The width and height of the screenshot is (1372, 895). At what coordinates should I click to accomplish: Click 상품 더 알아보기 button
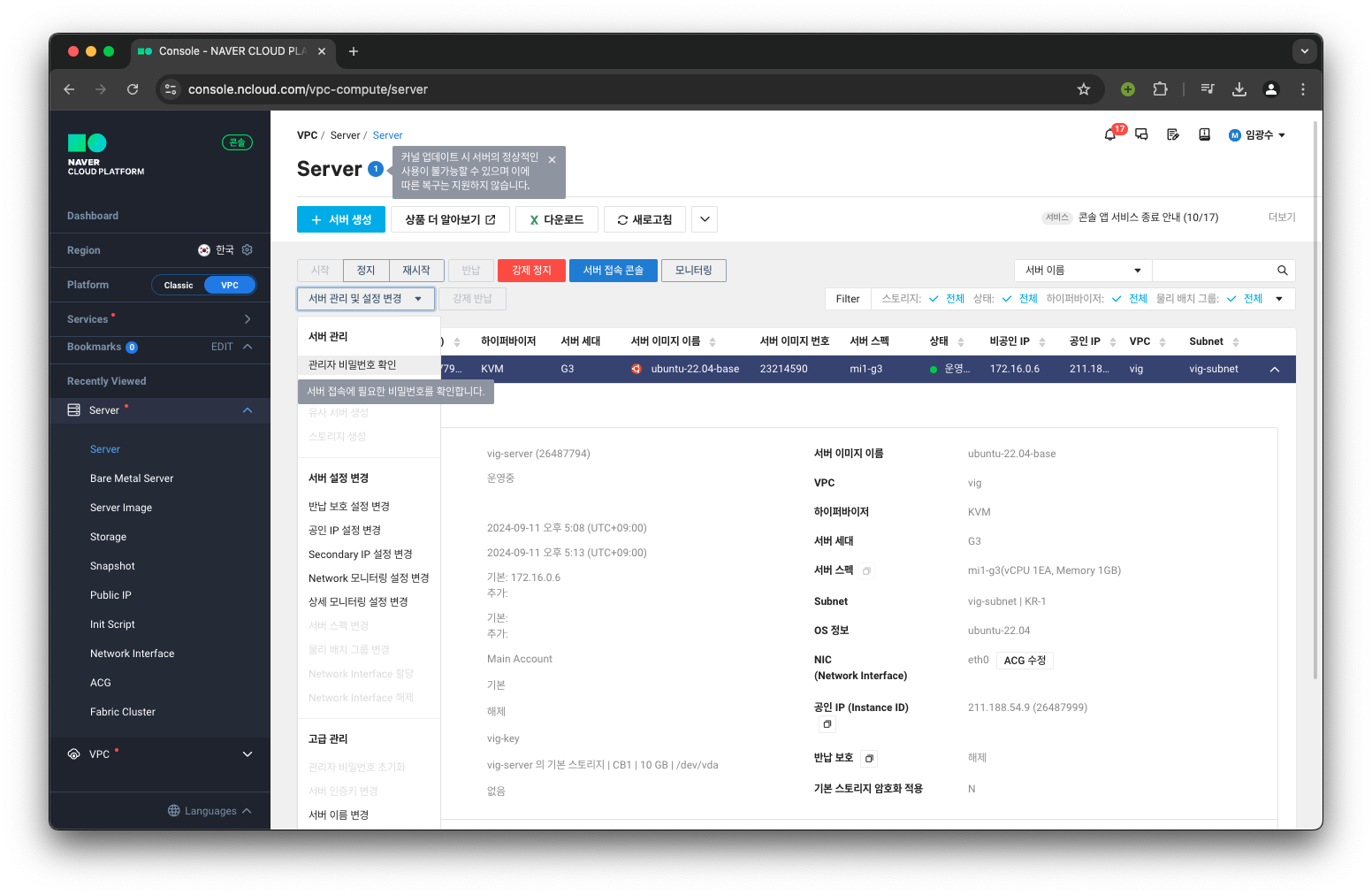coord(450,219)
